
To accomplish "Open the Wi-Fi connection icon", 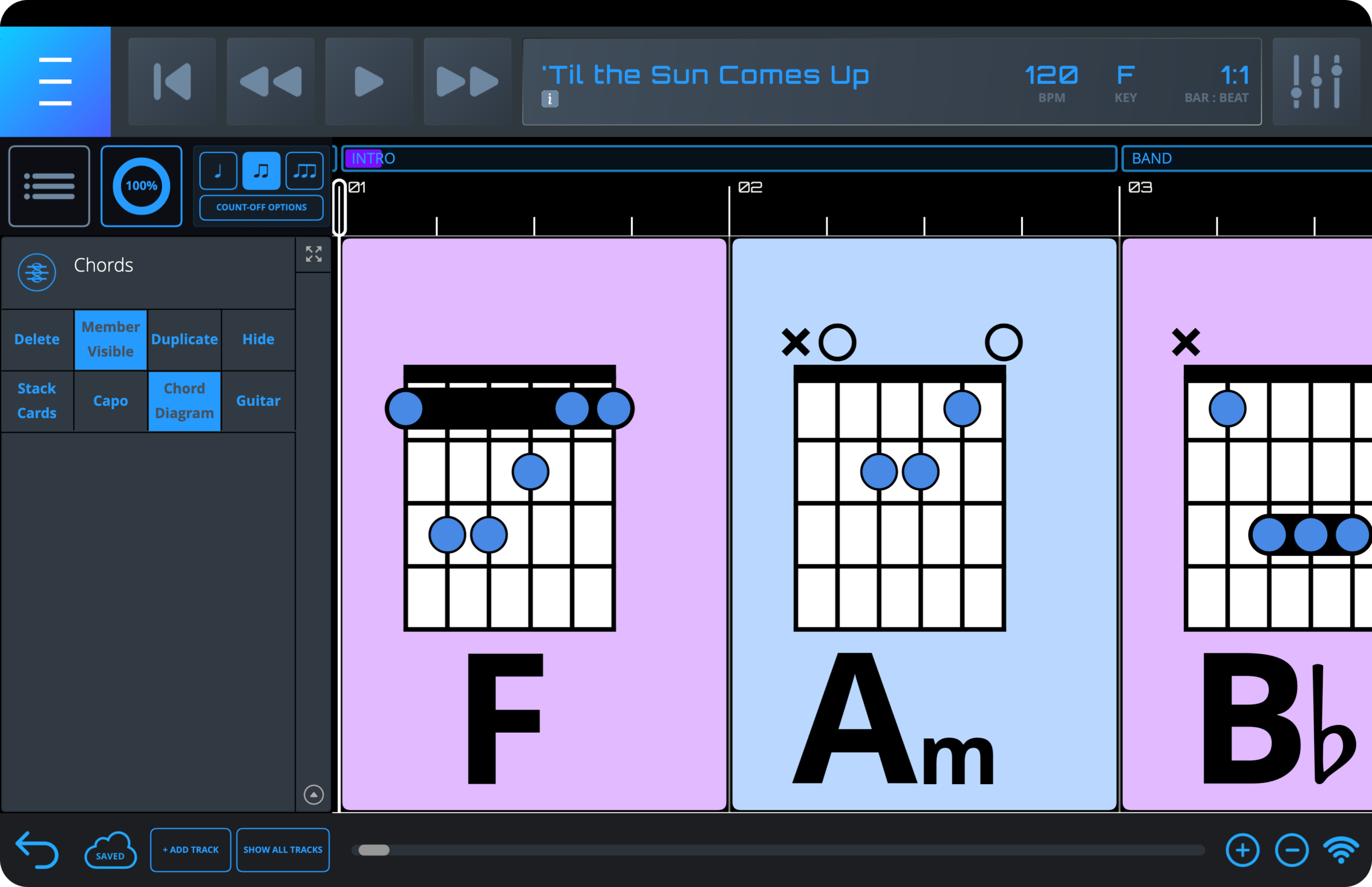I will tap(1341, 850).
